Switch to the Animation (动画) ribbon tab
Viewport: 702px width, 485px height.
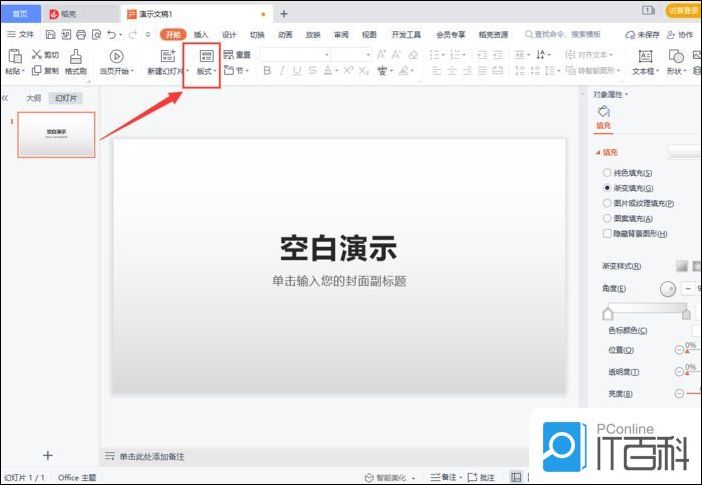point(285,34)
